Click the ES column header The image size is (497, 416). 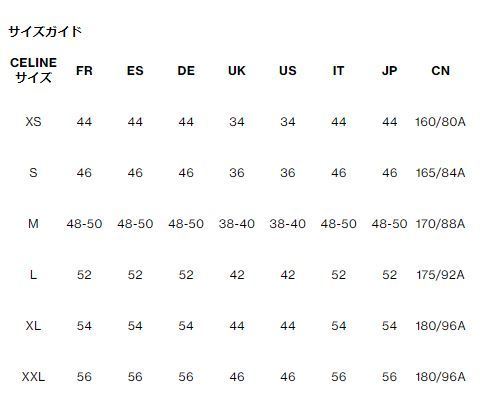pos(135,71)
